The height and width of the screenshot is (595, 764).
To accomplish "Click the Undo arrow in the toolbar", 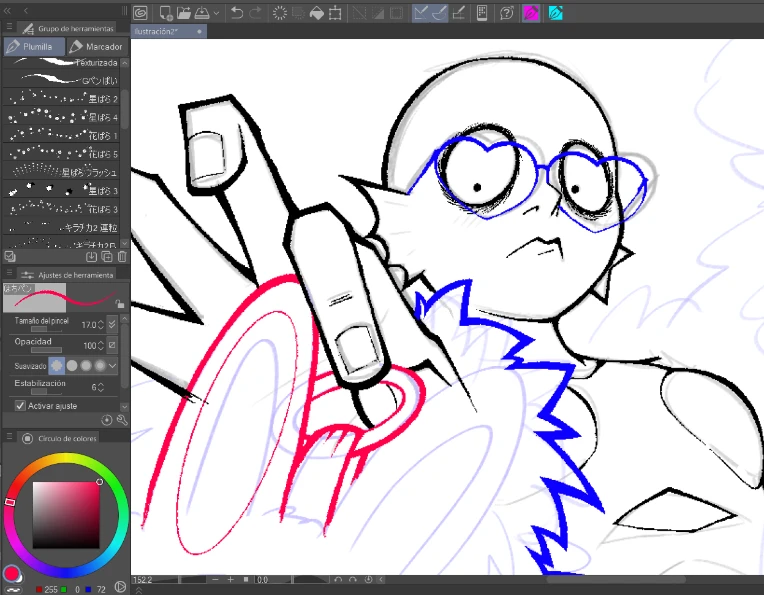I will click(x=237, y=13).
